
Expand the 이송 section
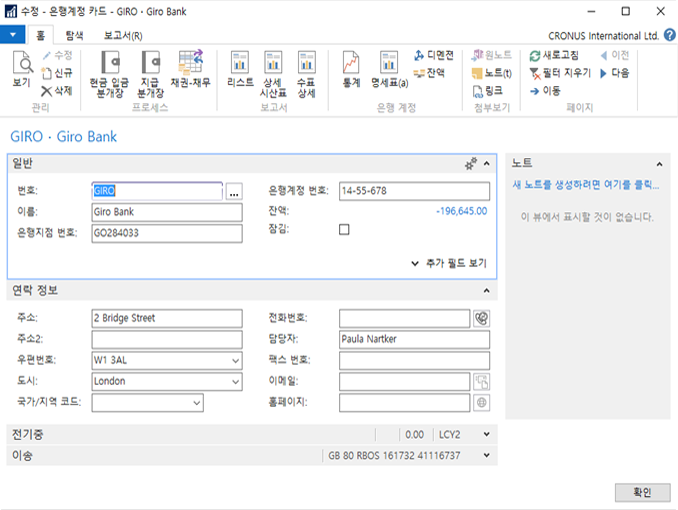tap(486, 455)
